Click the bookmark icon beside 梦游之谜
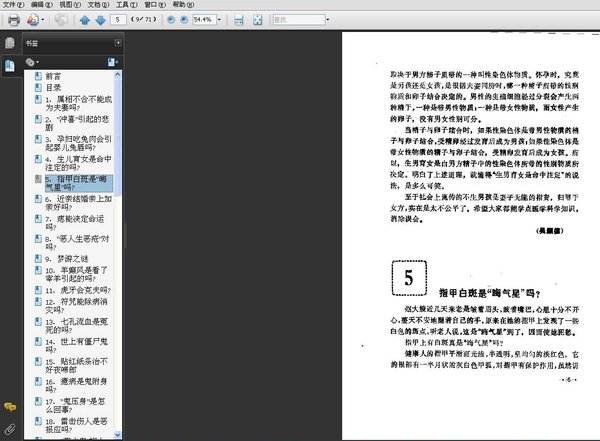600x441 pixels. (38, 258)
